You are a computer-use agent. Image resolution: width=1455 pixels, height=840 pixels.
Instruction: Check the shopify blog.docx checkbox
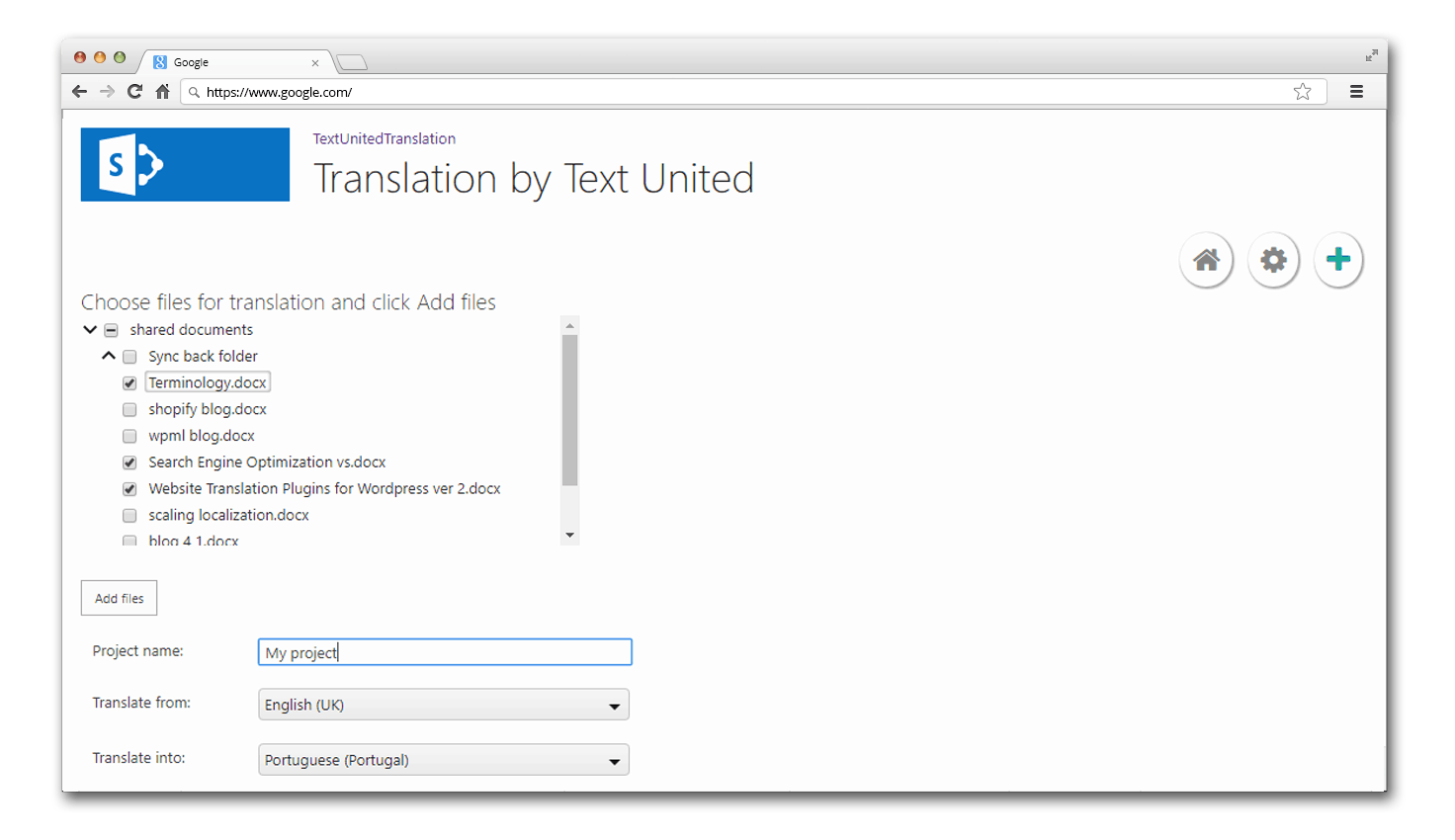(x=129, y=409)
